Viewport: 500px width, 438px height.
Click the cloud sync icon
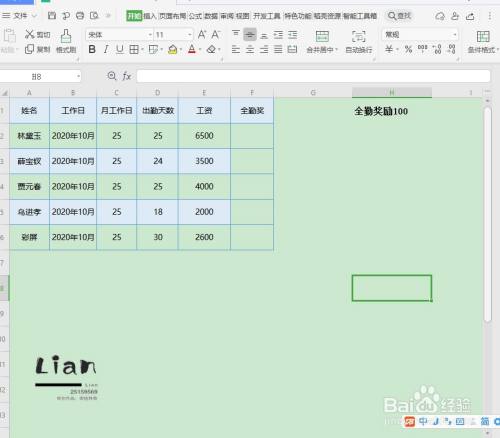click(x=440, y=16)
